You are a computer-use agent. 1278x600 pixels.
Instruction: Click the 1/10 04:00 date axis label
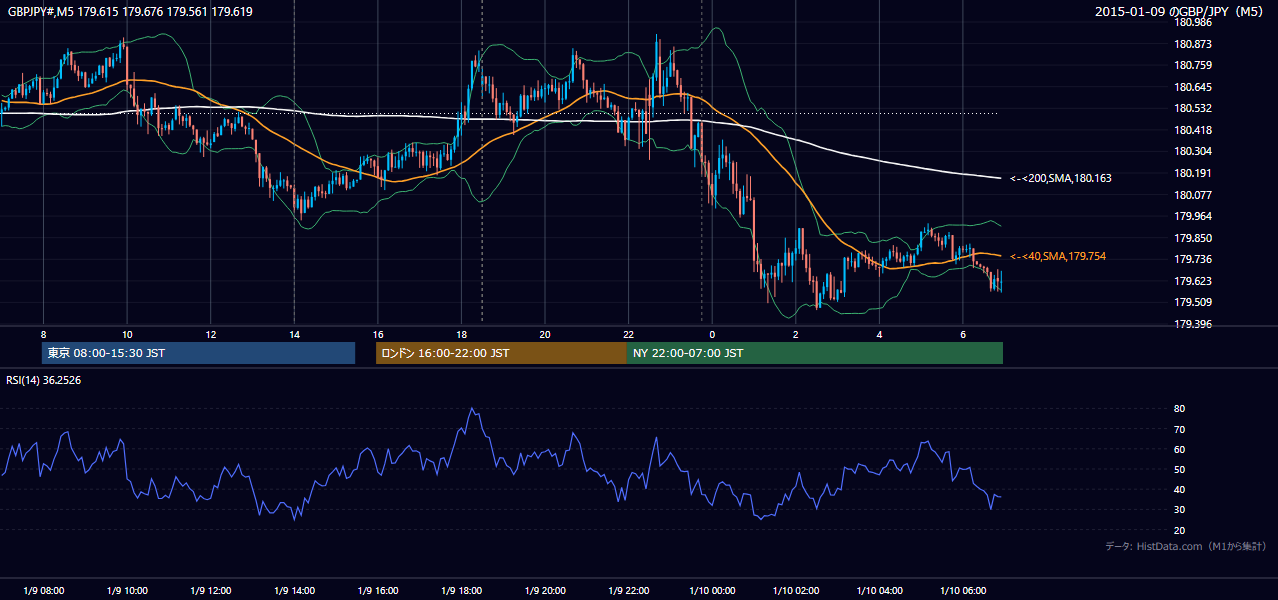879,591
